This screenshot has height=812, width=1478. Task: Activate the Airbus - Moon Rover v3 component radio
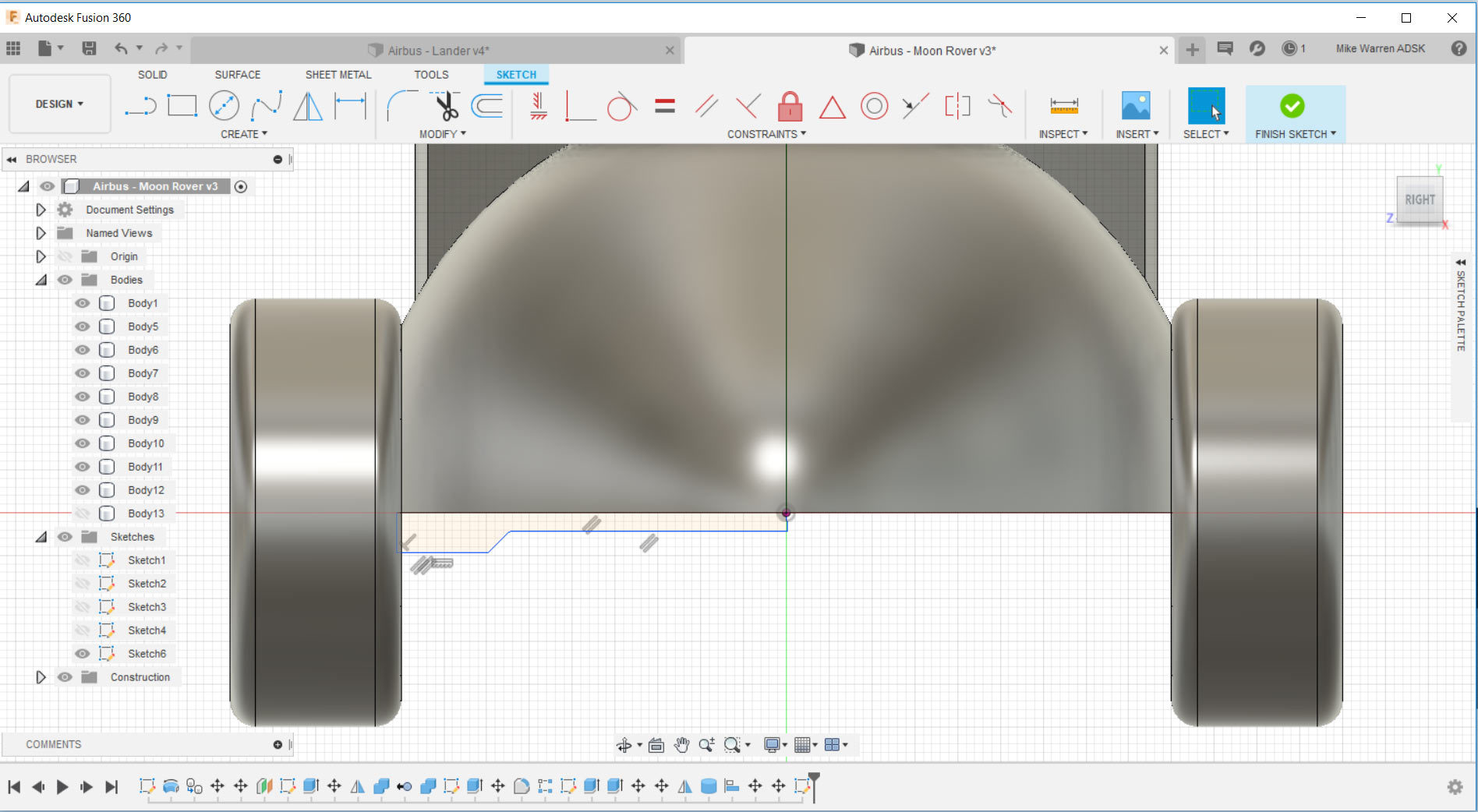click(x=241, y=187)
